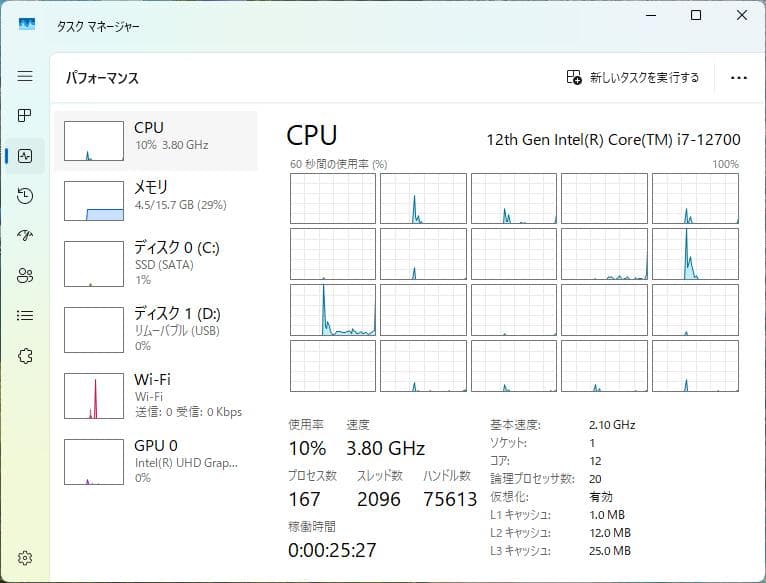Viewport: 766px width, 583px height.
Task: Open the Startup apps page icon
Action: pos(25,235)
